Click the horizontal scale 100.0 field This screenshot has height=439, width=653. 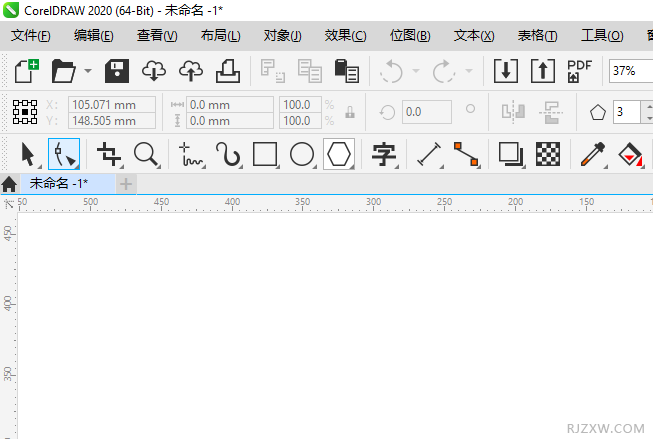coord(300,105)
